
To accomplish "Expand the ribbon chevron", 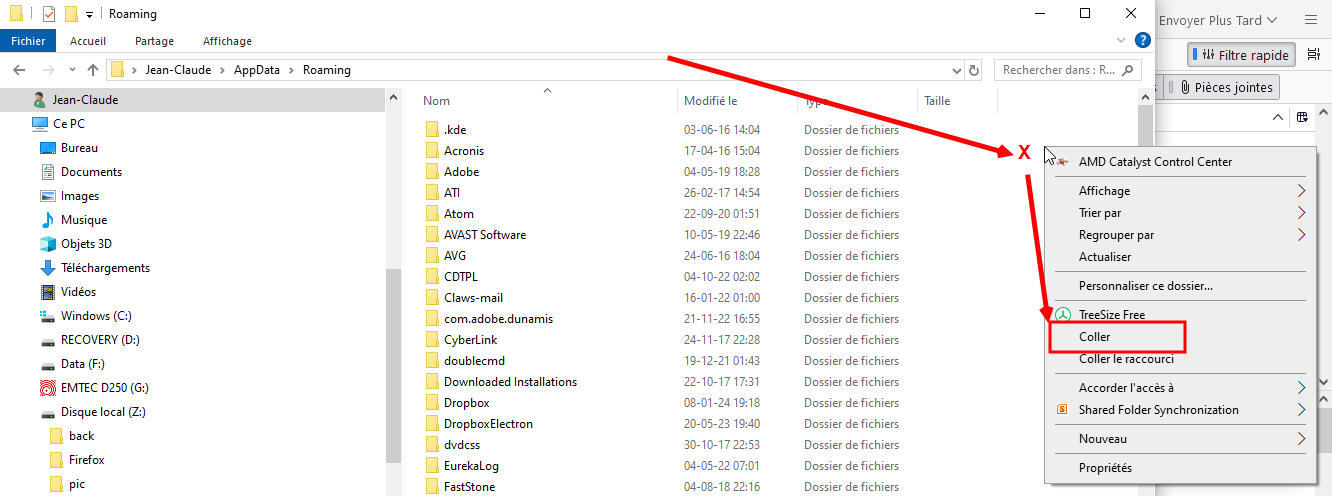I will point(1121,41).
